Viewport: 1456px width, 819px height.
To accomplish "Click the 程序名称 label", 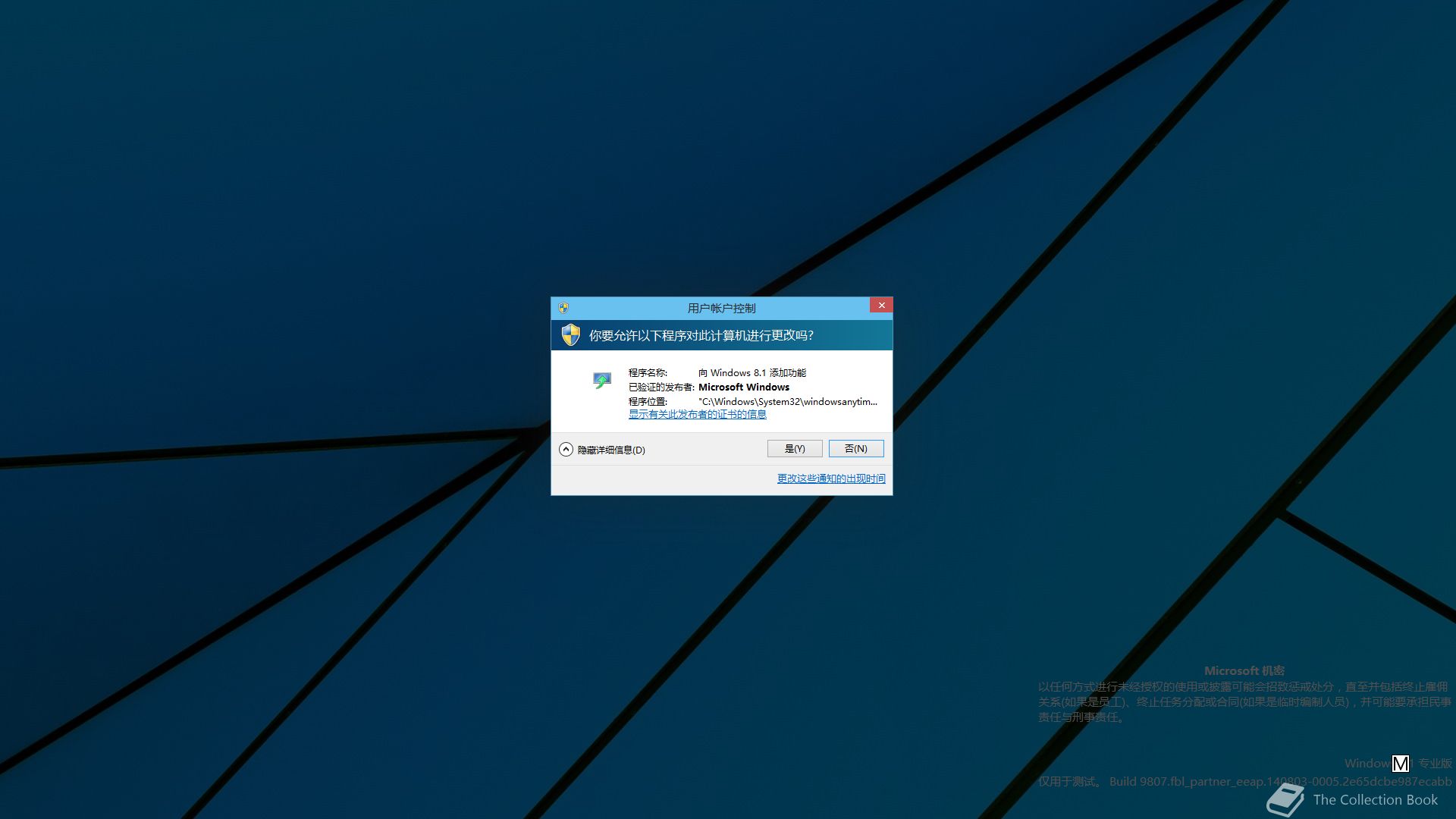I will [x=648, y=372].
